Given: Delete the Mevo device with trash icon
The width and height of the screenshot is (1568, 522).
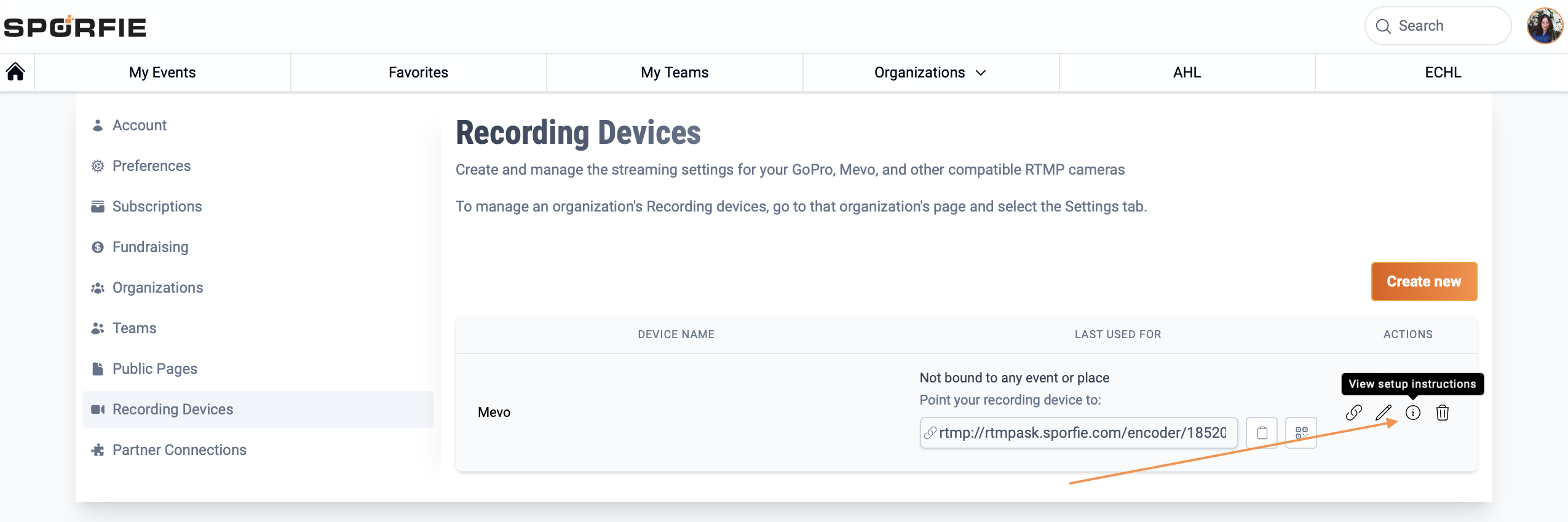Looking at the screenshot, I should click(x=1443, y=413).
